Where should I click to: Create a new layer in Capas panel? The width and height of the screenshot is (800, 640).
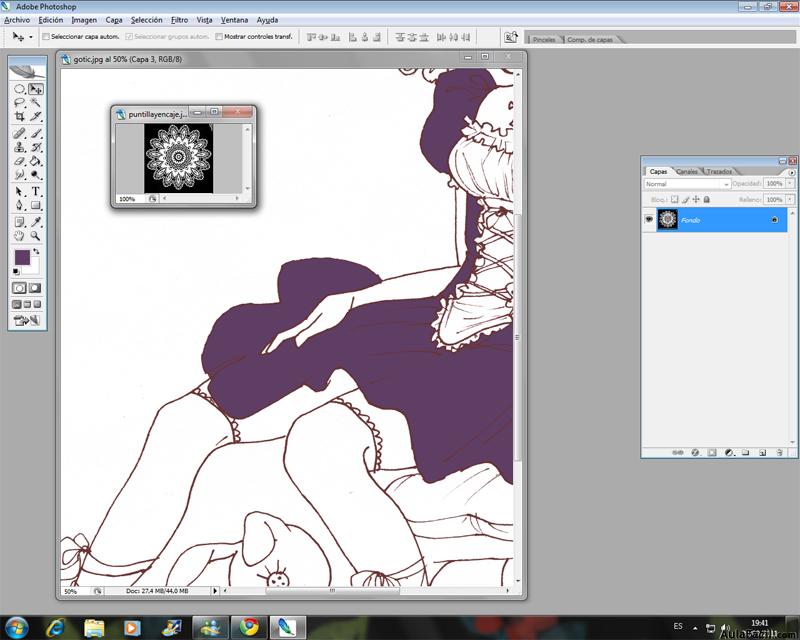point(762,453)
